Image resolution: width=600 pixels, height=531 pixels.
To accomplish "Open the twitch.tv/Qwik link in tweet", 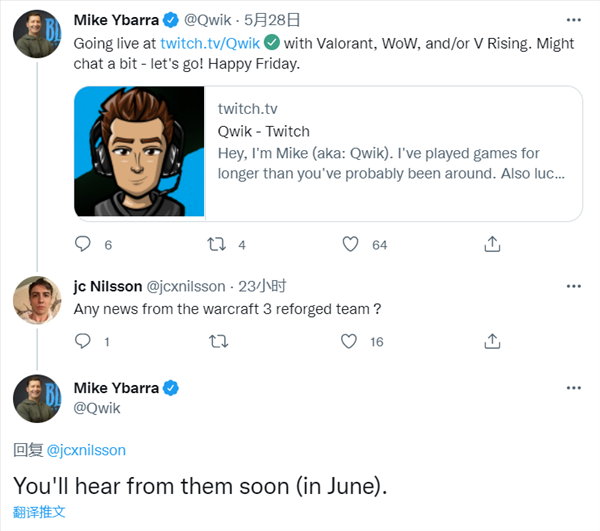I will click(210, 43).
